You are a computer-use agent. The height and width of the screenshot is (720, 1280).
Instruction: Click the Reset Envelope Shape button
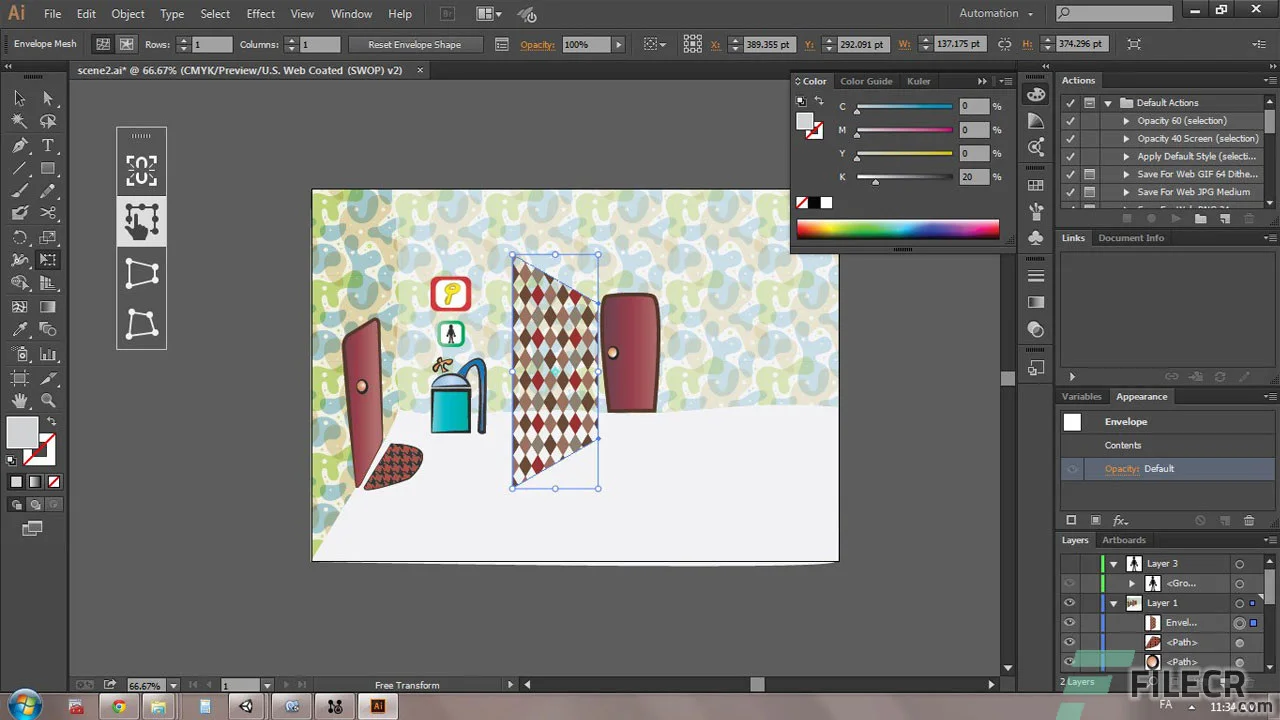[416, 44]
